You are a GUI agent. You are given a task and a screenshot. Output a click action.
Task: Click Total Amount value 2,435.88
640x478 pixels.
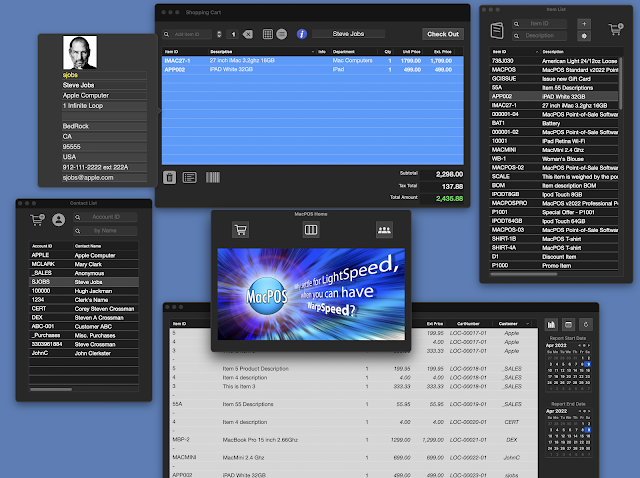tap(449, 199)
